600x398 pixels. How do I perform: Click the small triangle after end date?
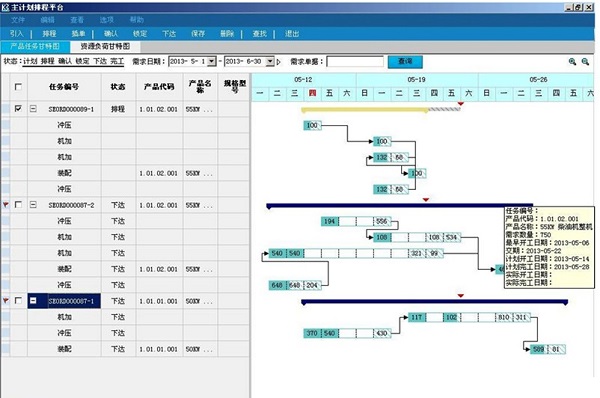point(278,62)
